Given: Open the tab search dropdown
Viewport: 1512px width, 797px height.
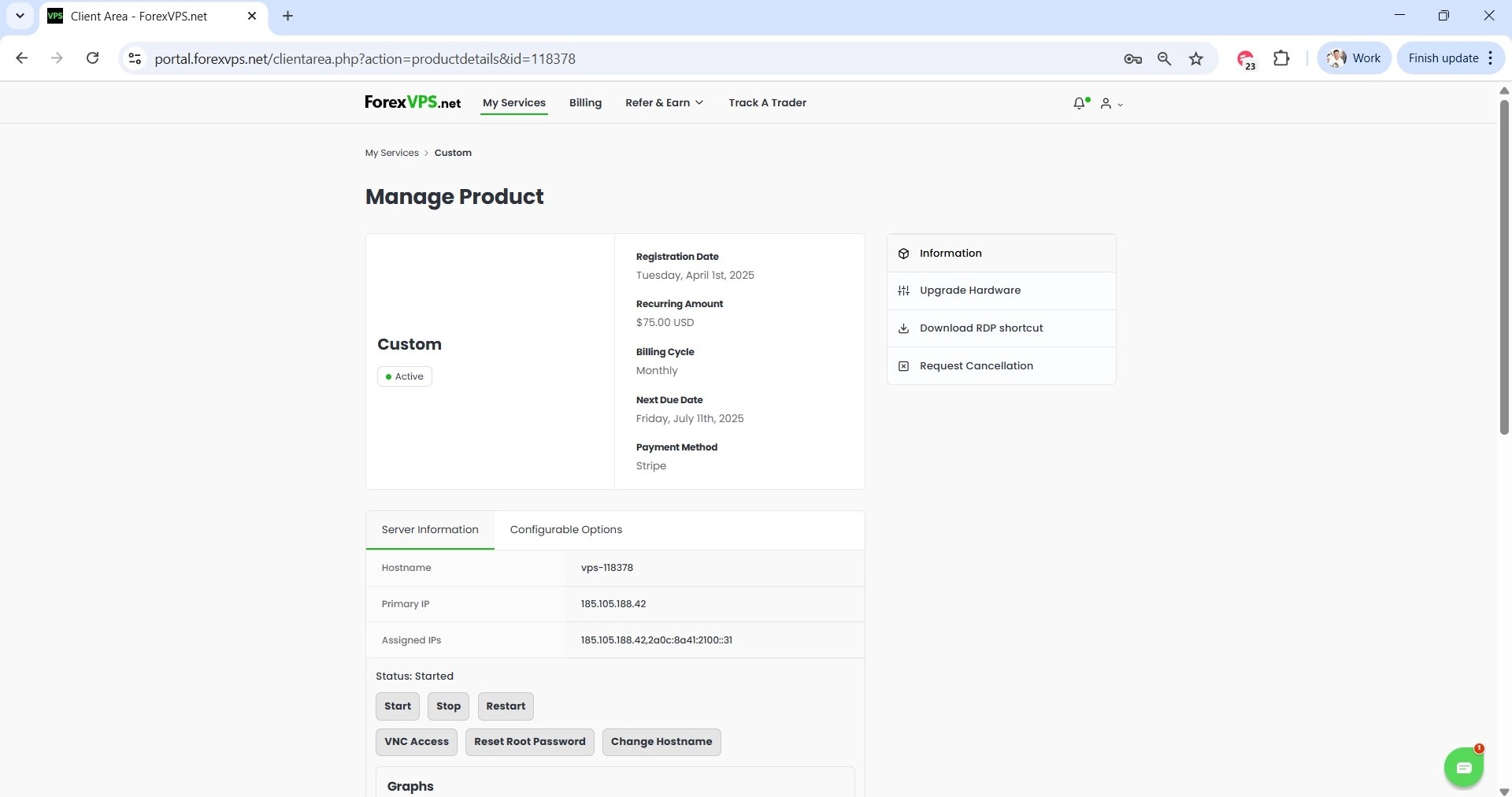Looking at the screenshot, I should 20,16.
